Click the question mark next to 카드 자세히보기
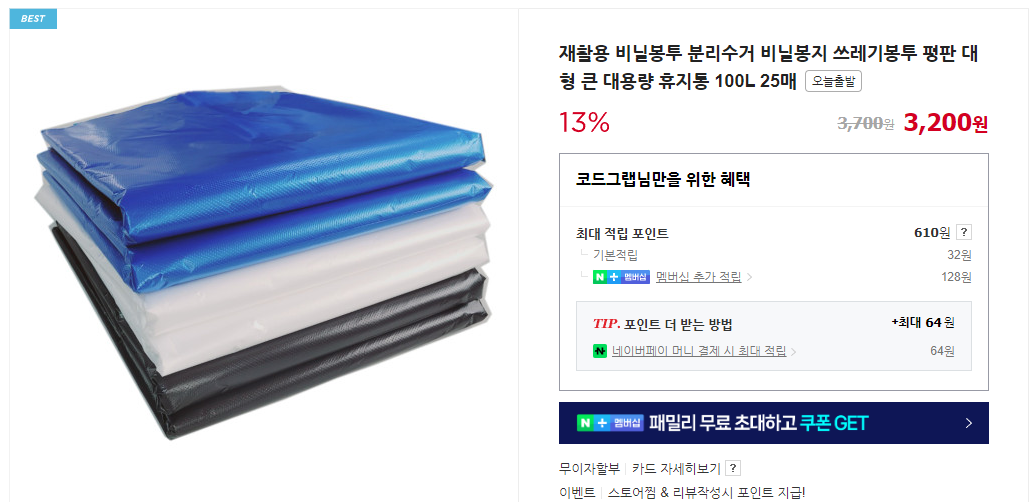Viewport: 1036px width, 502px height. click(x=733, y=468)
